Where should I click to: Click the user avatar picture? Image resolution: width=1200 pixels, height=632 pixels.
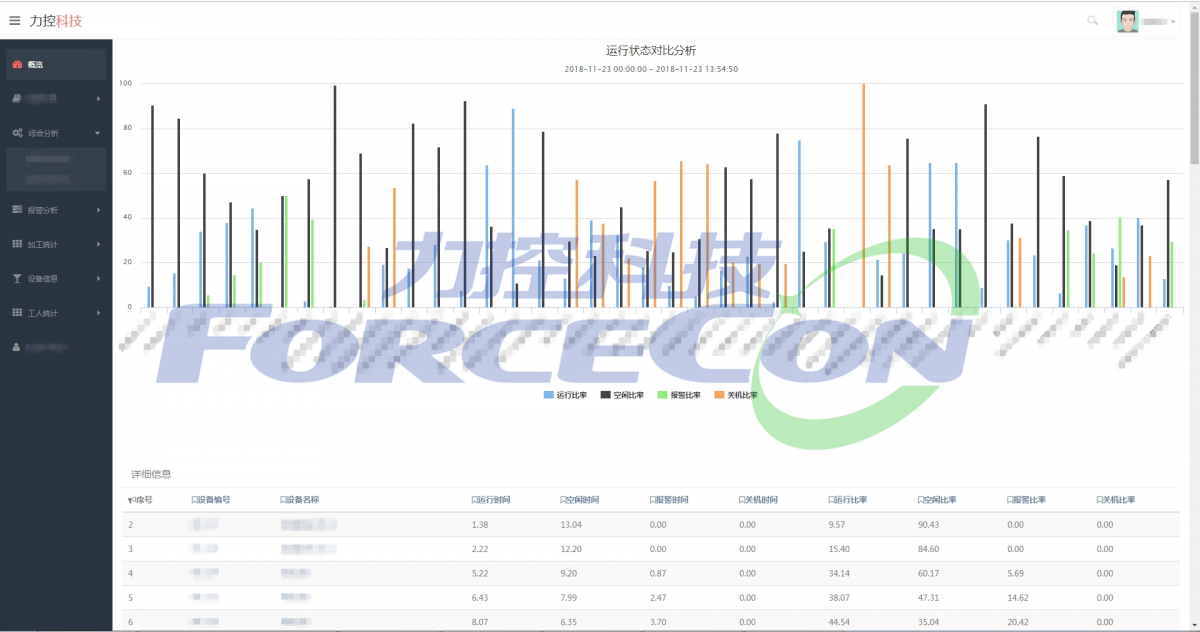pyautogui.click(x=1128, y=21)
